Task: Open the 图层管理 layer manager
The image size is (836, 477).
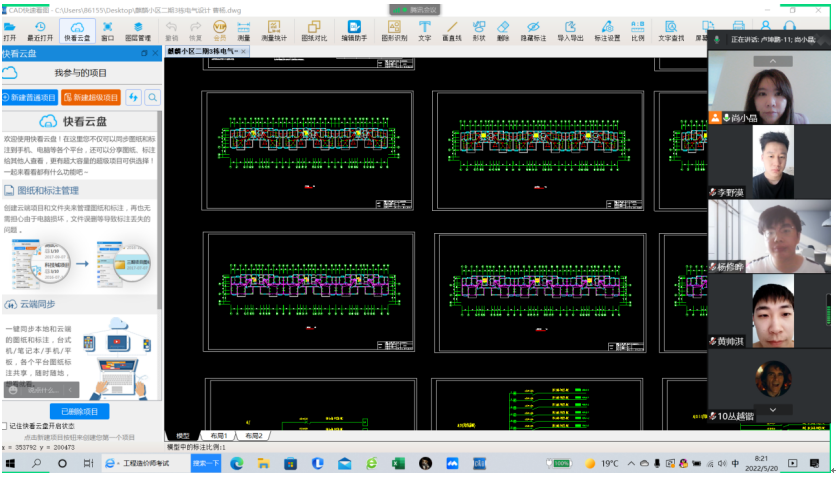Action: (138, 29)
